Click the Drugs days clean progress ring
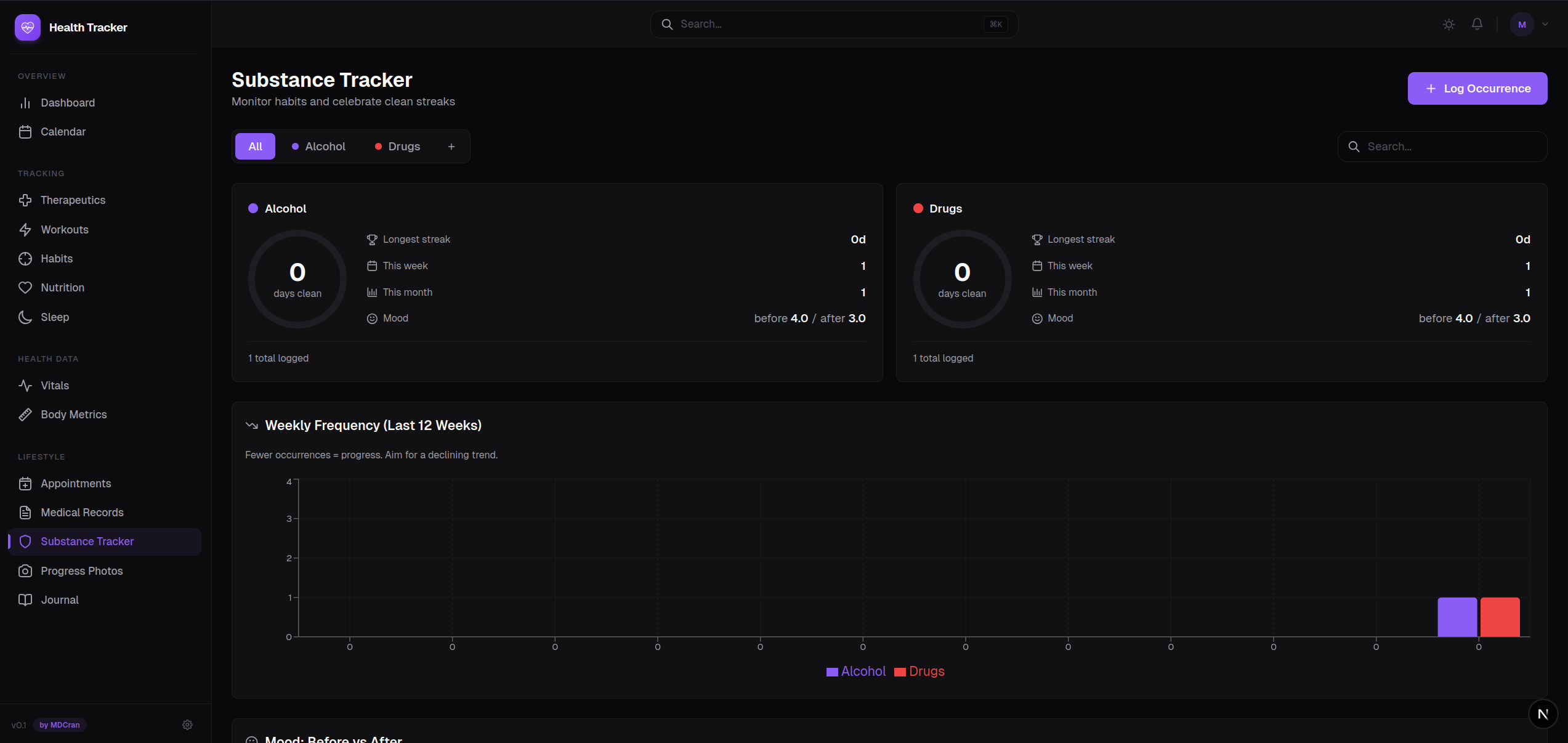This screenshot has width=1568, height=743. tap(962, 279)
